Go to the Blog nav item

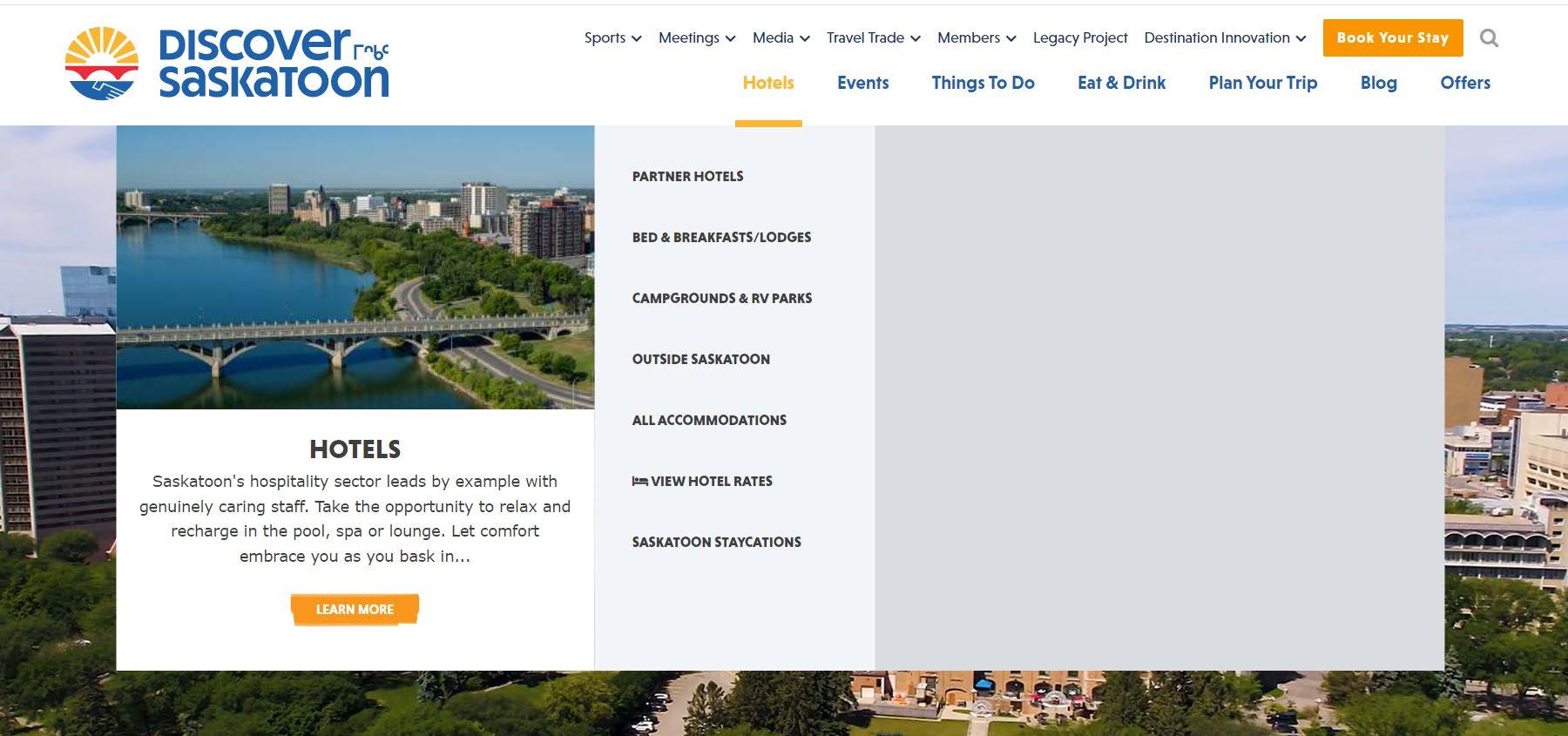[1378, 83]
